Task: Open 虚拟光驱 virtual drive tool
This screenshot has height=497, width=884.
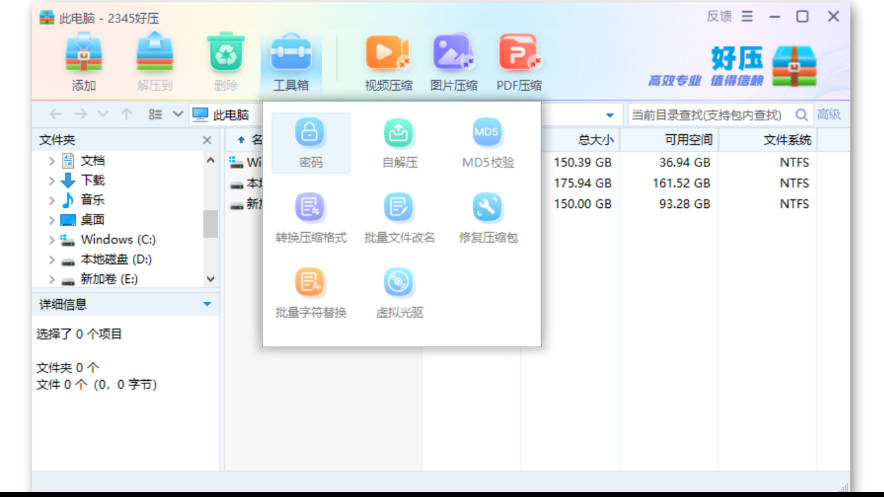Action: pos(399,293)
